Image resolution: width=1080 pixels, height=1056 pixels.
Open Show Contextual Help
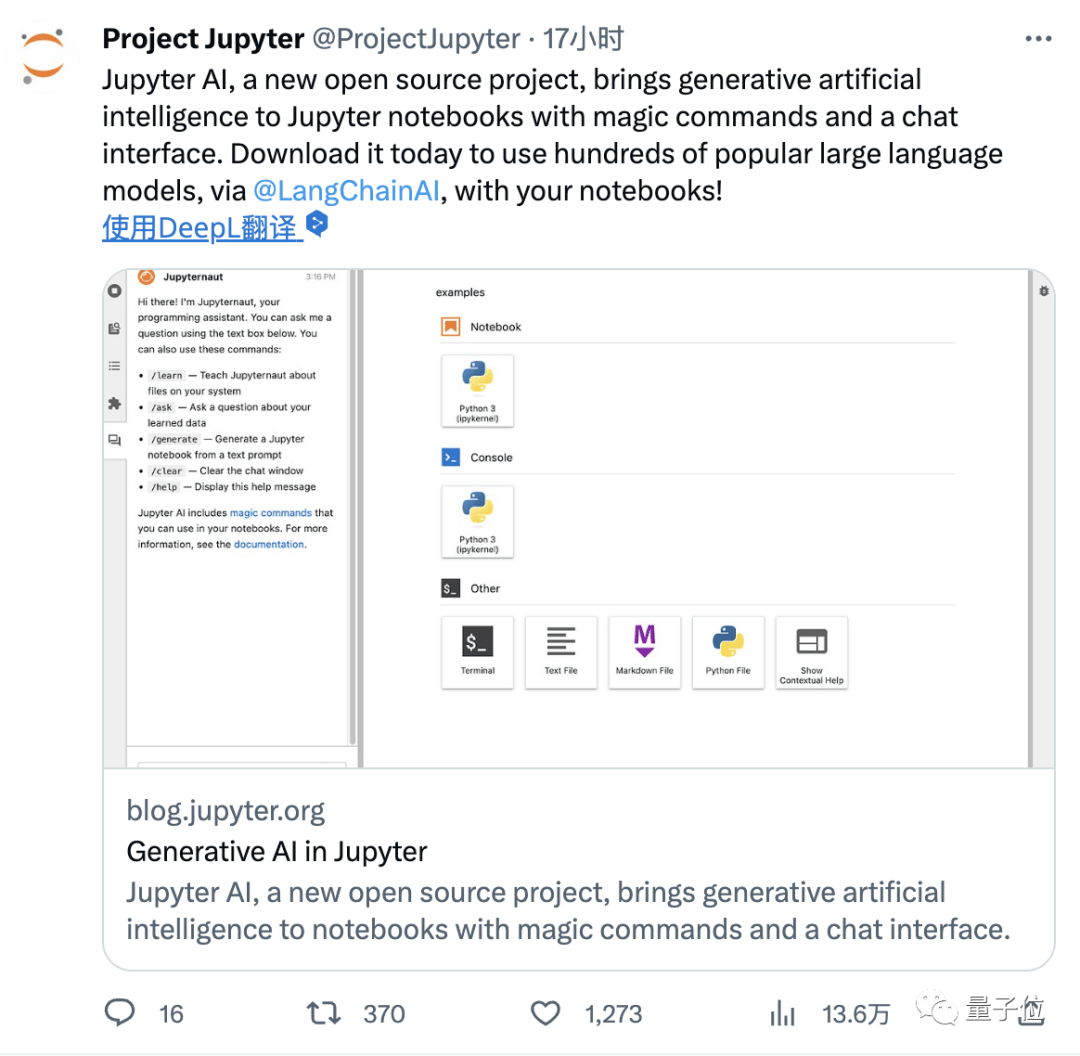[x=811, y=652]
